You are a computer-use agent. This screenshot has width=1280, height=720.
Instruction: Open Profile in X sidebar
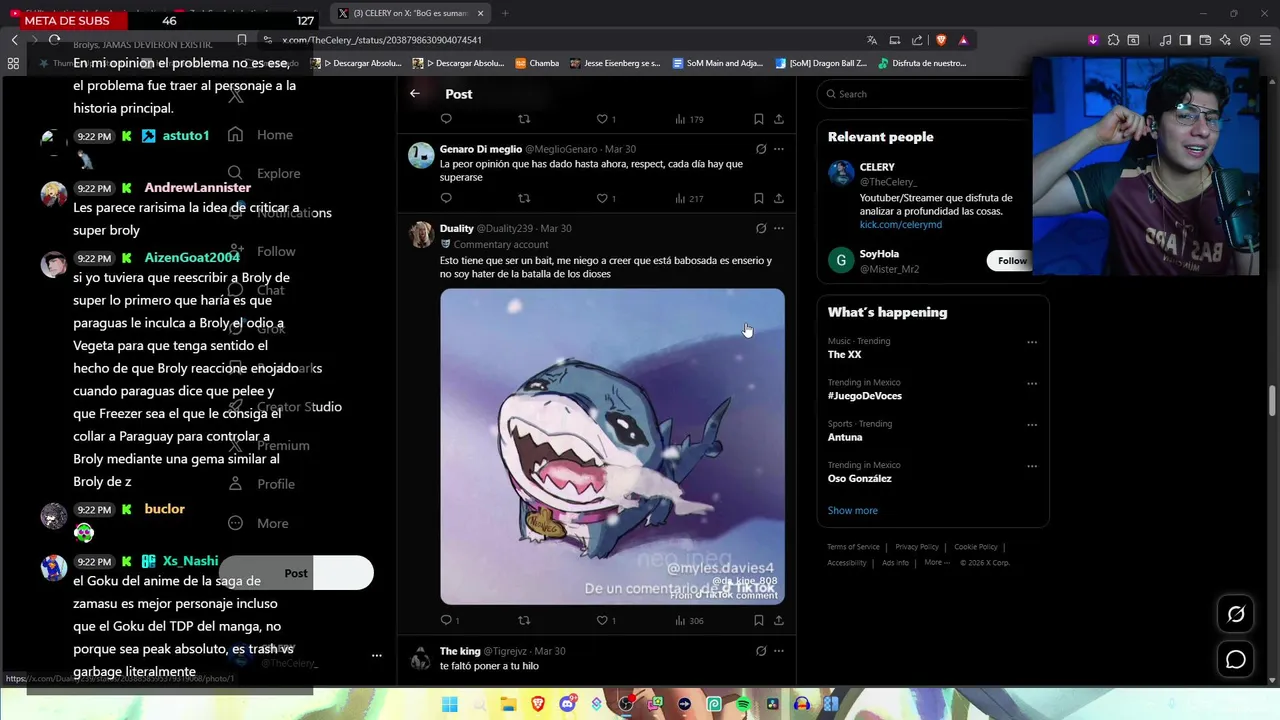click(x=261, y=484)
